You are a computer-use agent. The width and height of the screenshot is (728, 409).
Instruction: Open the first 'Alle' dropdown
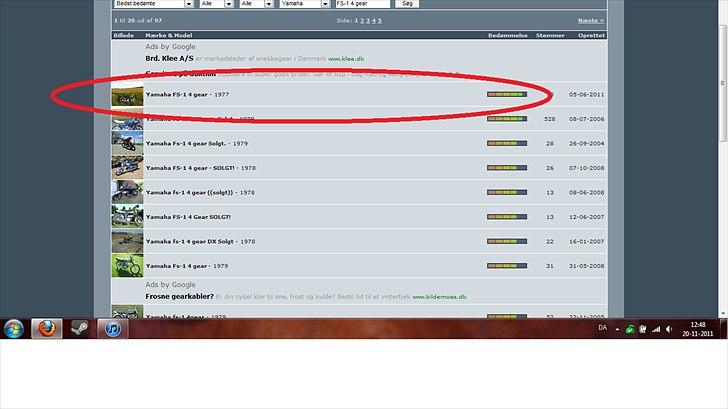[x=217, y=4]
